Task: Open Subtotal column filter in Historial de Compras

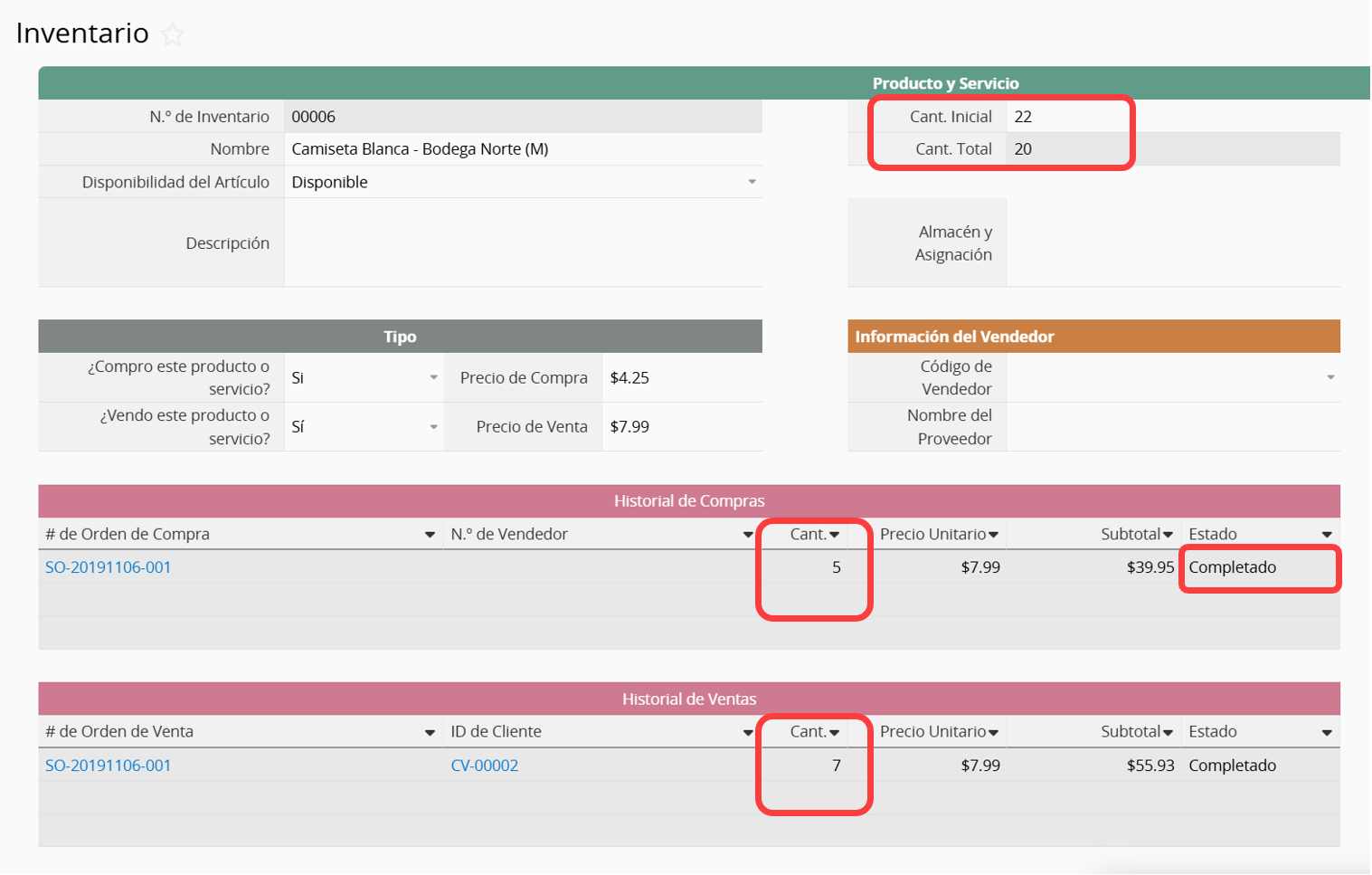Action: tap(1168, 535)
